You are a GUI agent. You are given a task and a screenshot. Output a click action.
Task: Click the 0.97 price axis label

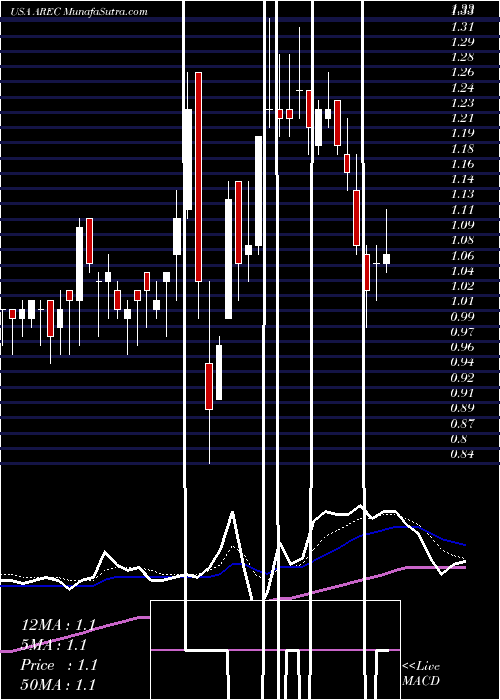[x=462, y=332]
